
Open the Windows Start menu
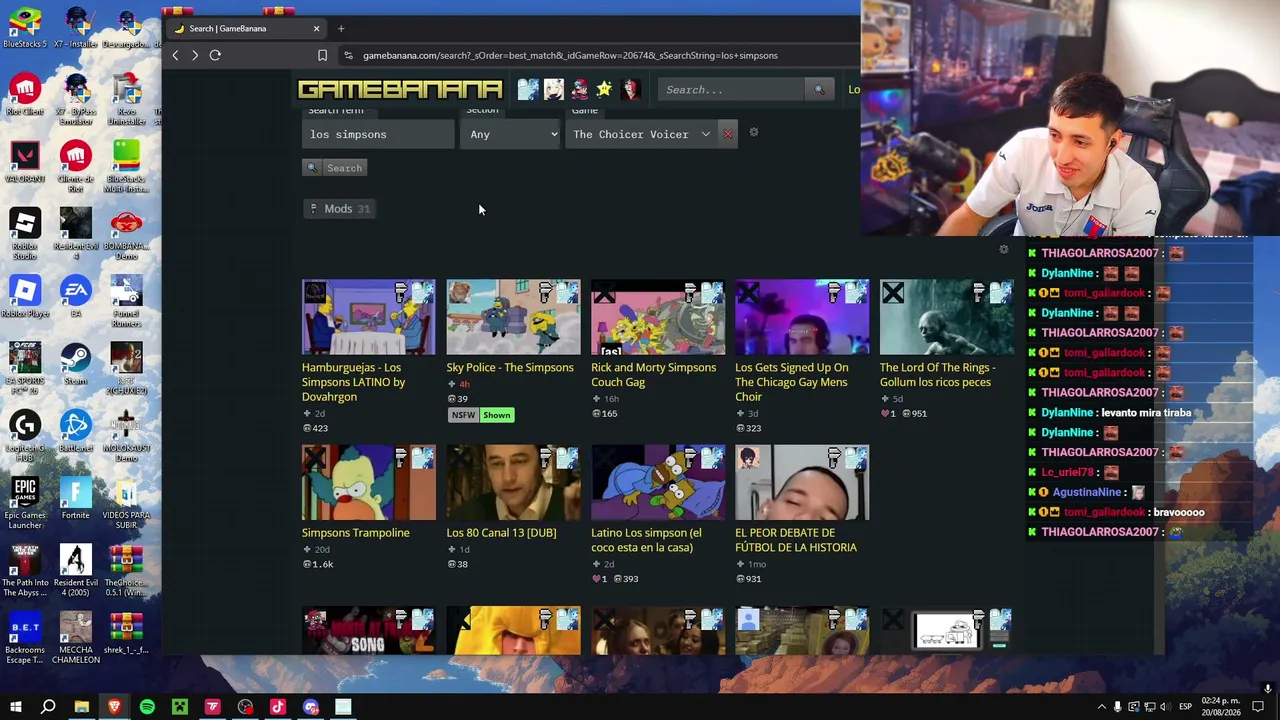pos(15,707)
